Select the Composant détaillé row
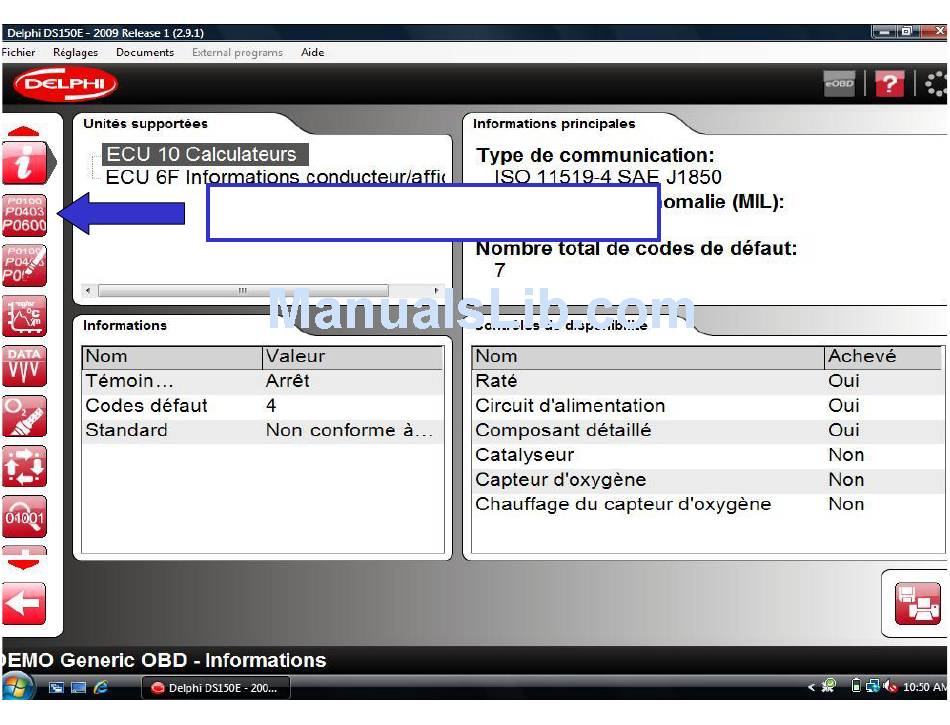Viewport: 950px width, 725px height. pos(708,431)
